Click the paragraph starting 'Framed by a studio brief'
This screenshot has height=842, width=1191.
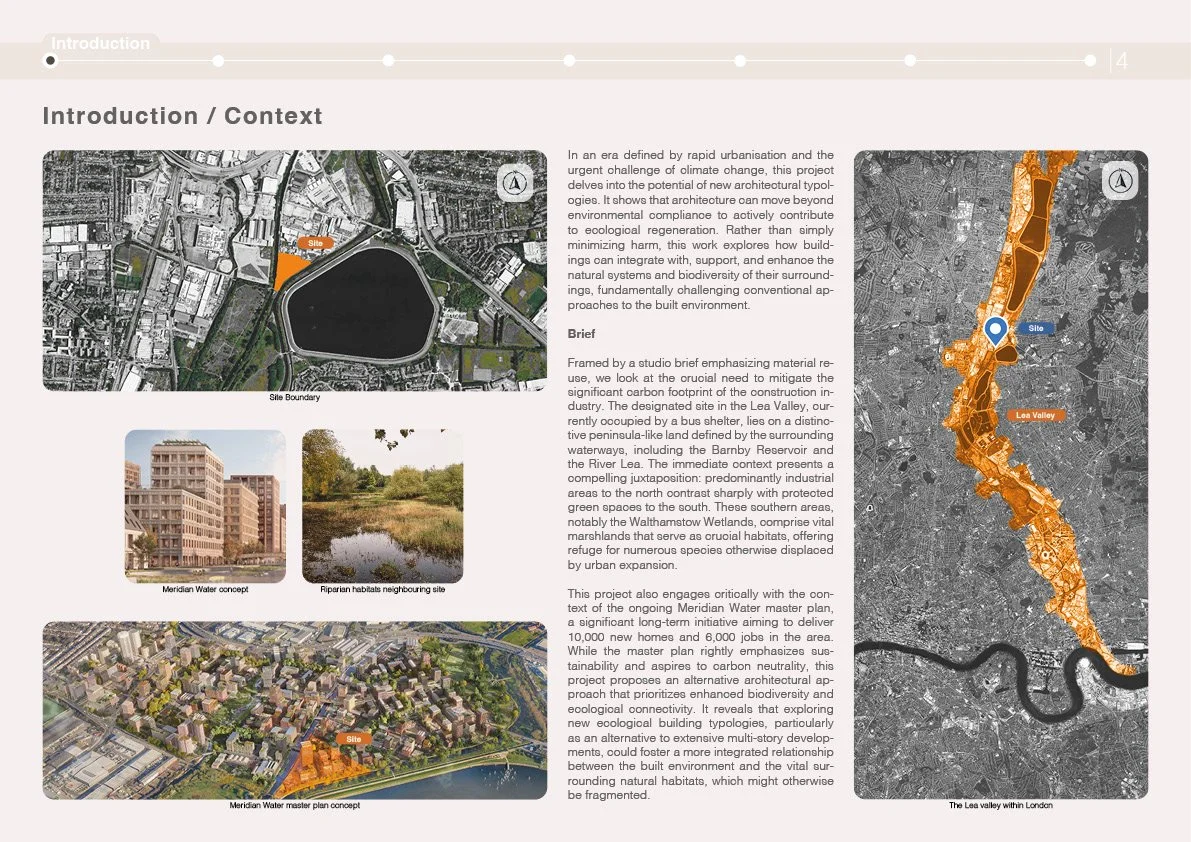[700, 464]
